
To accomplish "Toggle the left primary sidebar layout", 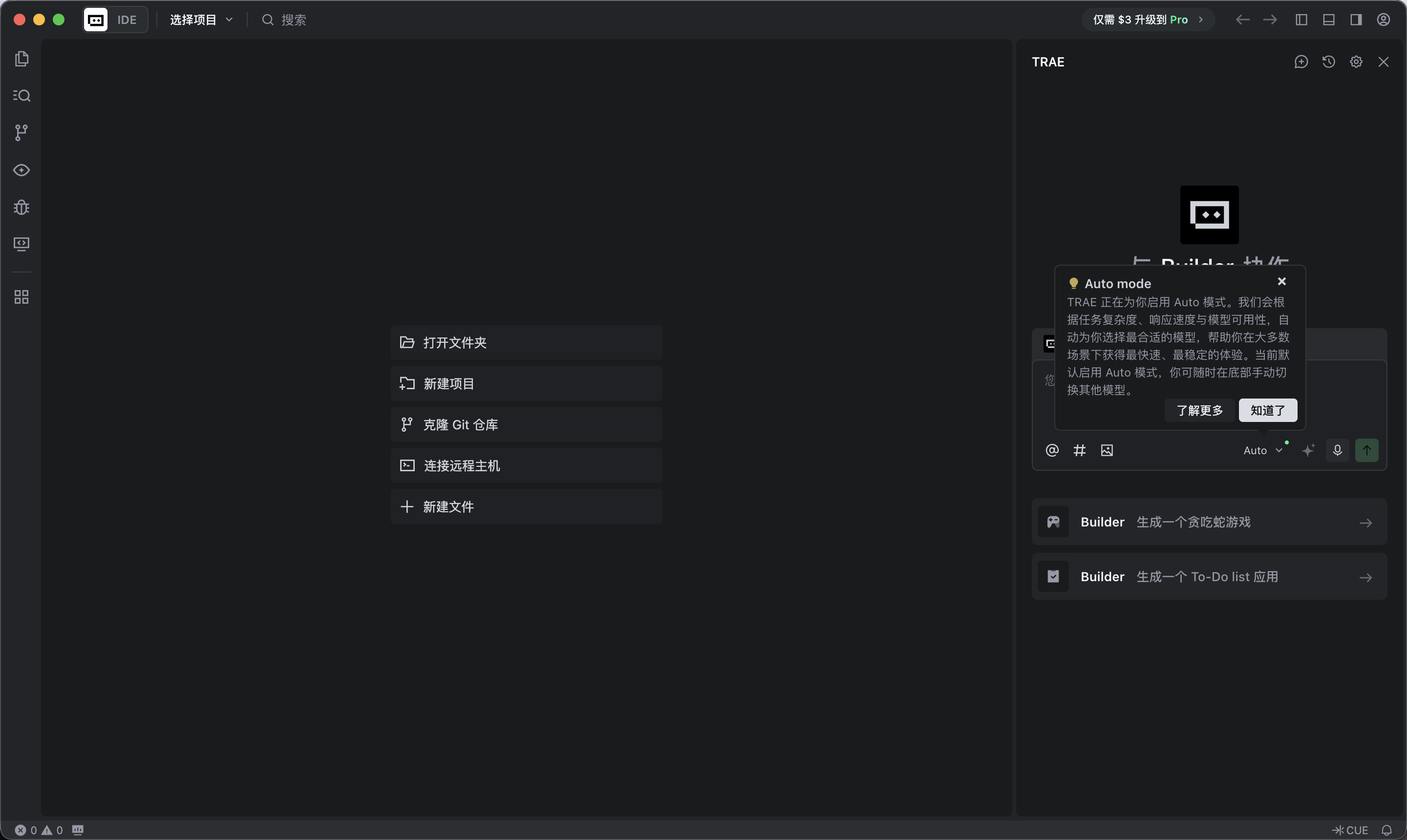I will [1301, 20].
